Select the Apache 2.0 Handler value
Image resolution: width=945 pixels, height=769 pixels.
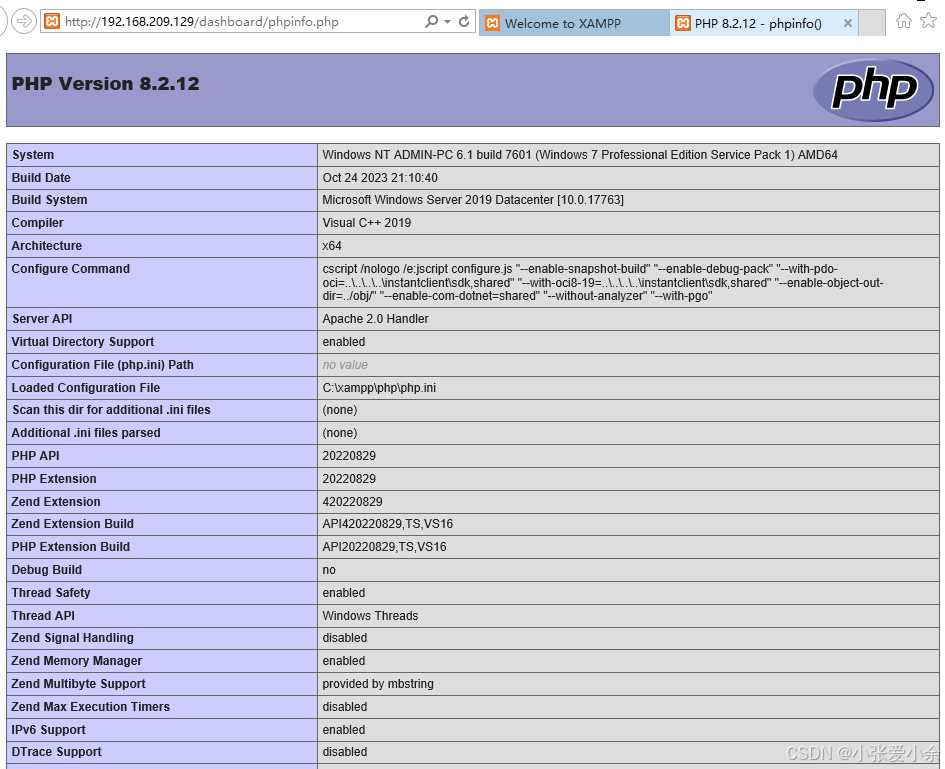(x=375, y=318)
